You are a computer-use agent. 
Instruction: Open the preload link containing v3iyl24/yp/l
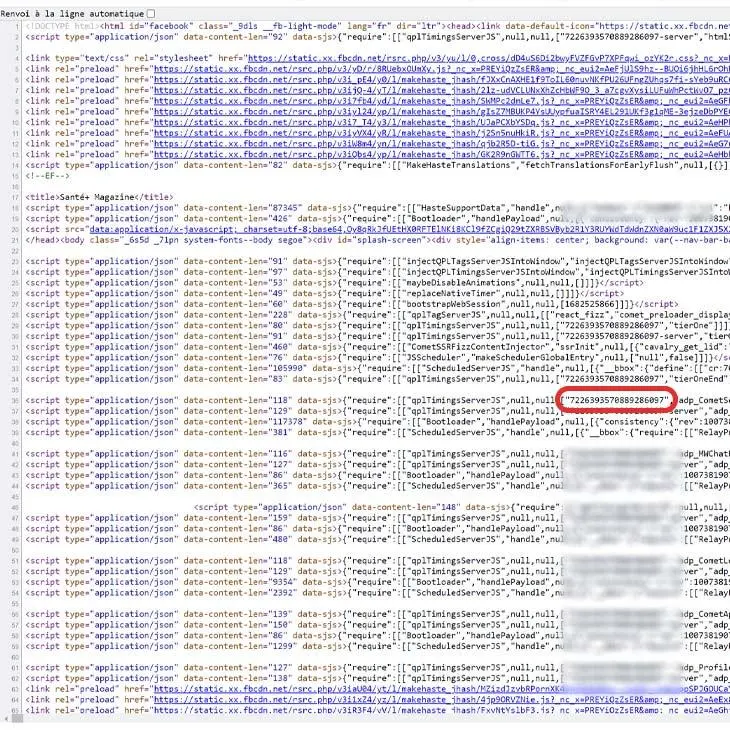(x=441, y=112)
